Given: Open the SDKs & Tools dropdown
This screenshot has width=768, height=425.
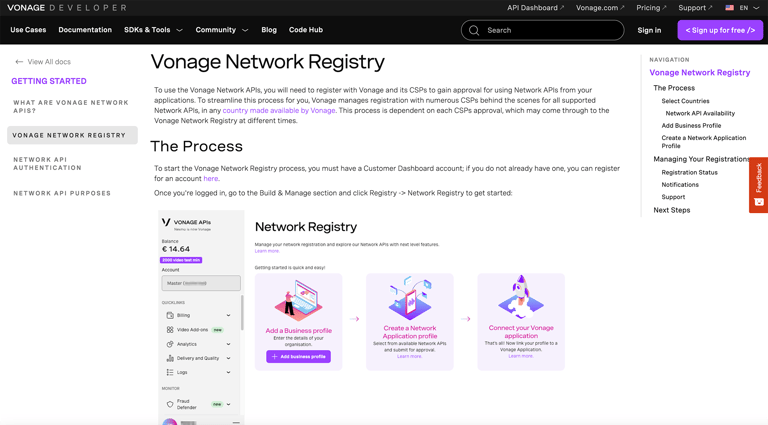Looking at the screenshot, I should (153, 30).
